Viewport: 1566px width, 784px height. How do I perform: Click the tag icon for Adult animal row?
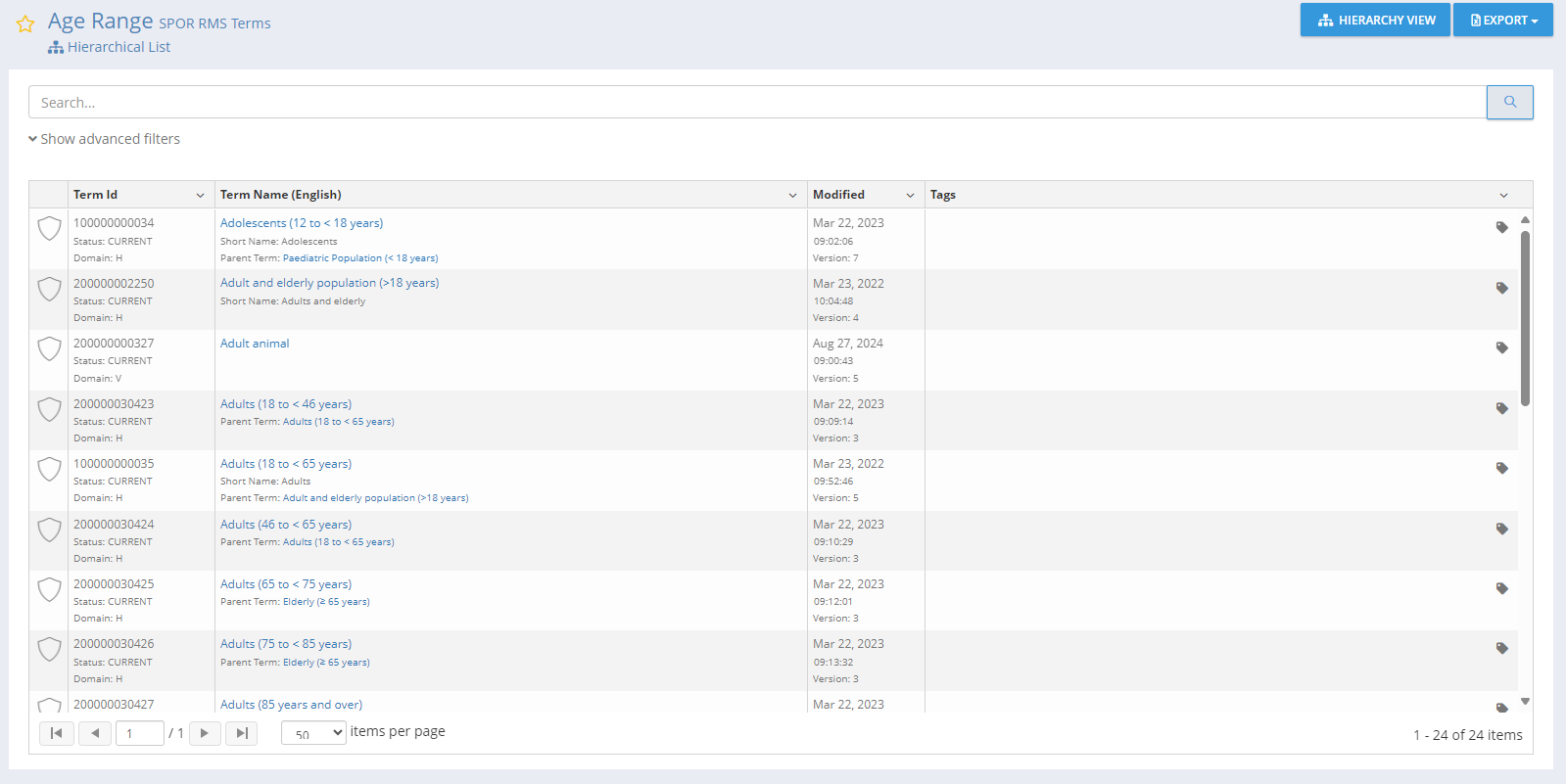tap(1501, 347)
